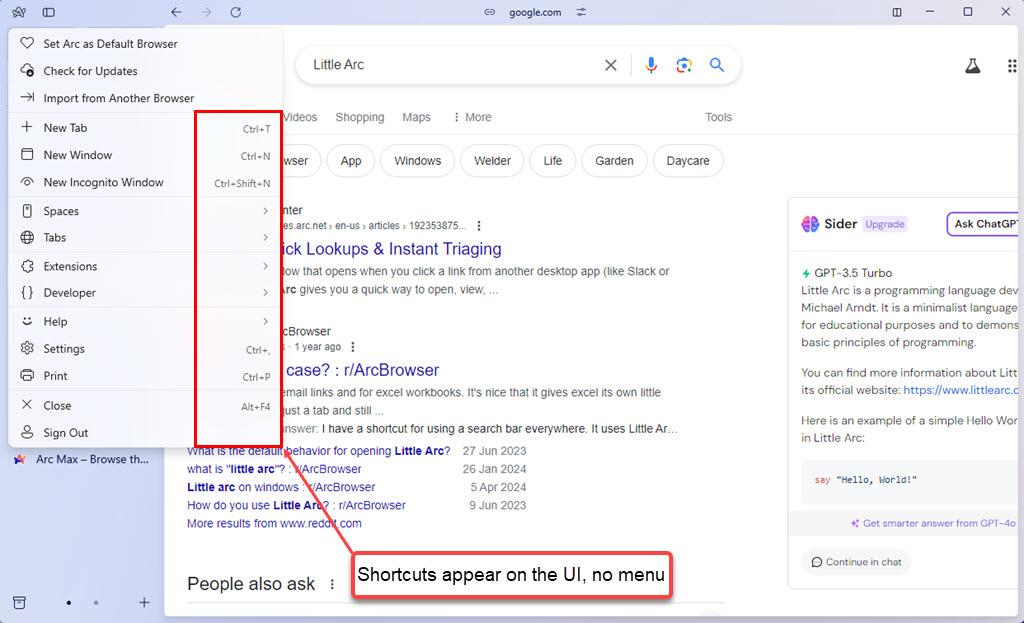Open the Google apps grid
The height and width of the screenshot is (623, 1024).
[1012, 65]
